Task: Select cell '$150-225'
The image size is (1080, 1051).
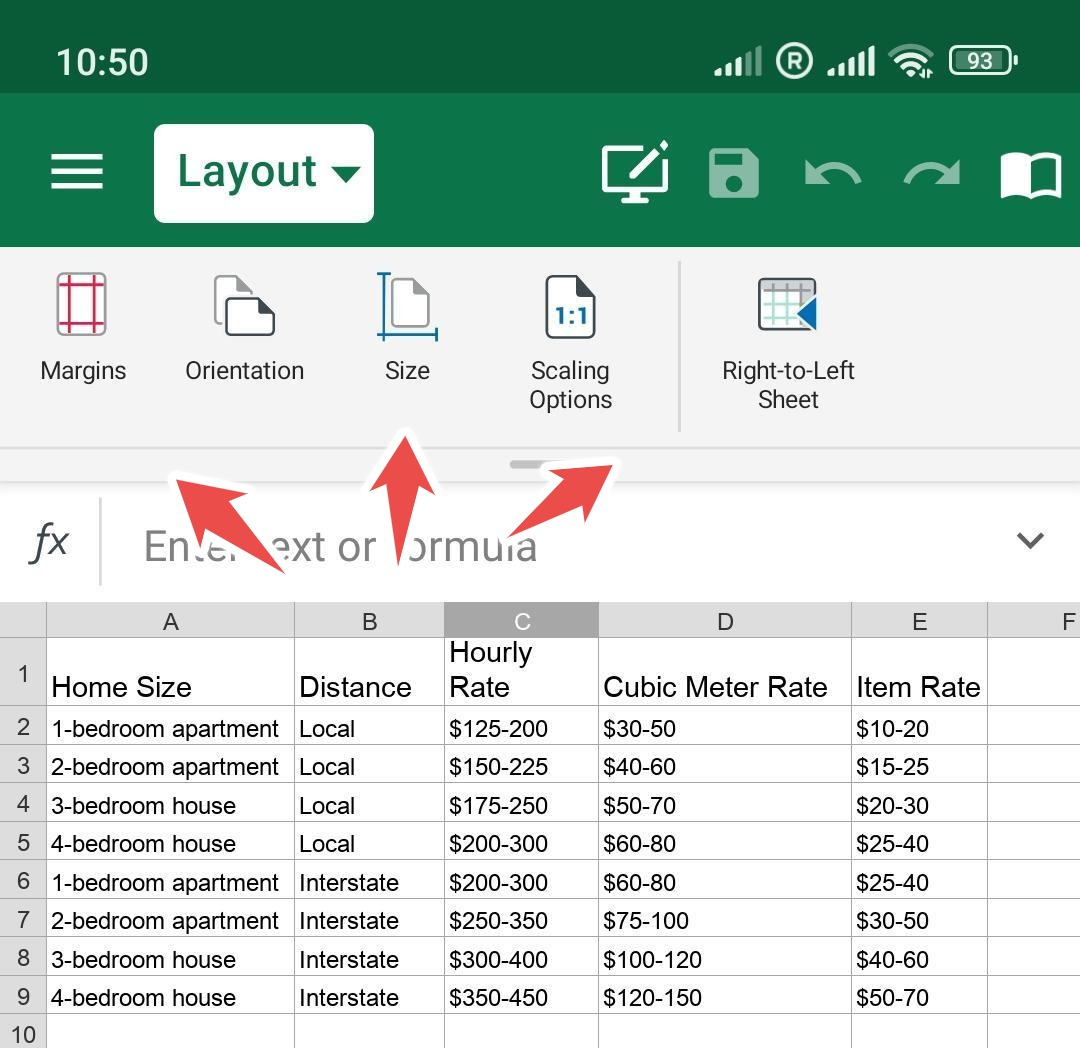Action: pos(521,764)
